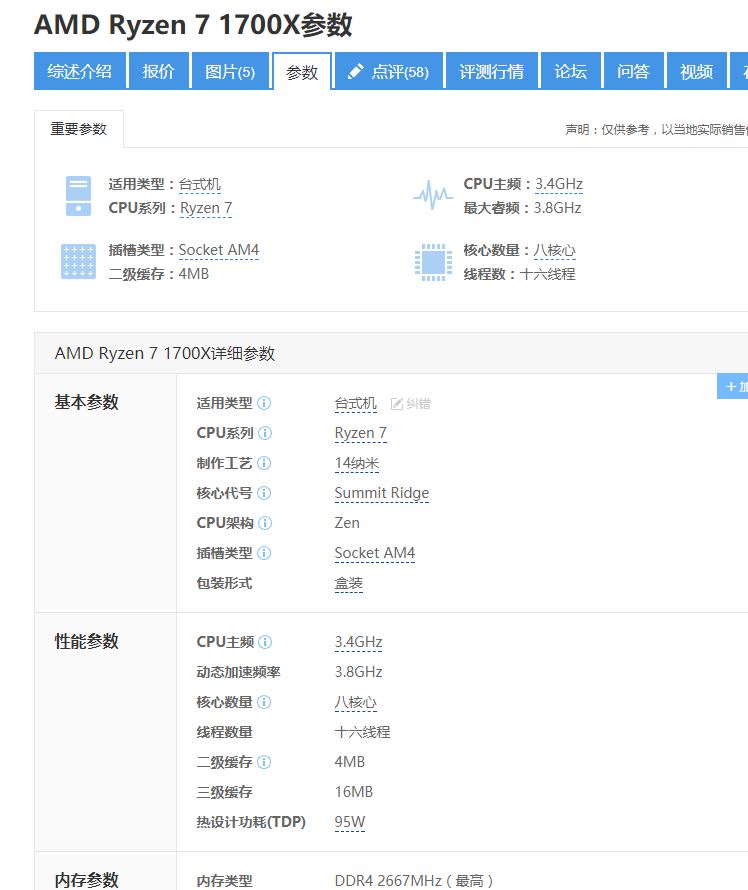
Task: Click the 纠错 correction link
Action: click(x=418, y=404)
